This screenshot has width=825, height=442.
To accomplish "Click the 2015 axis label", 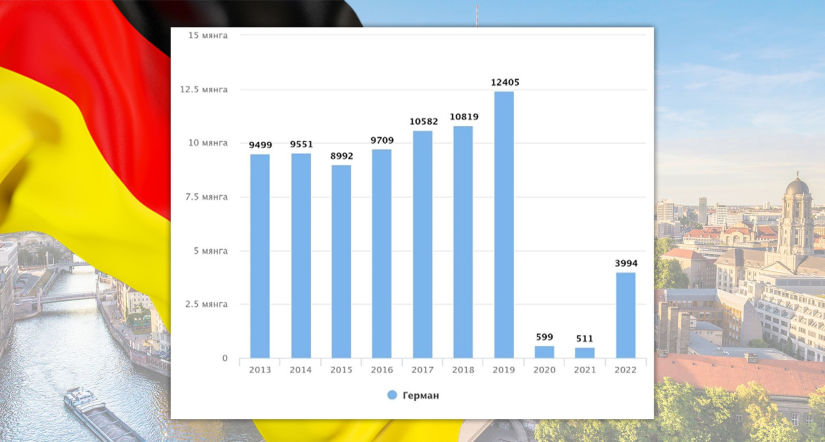I will pyautogui.click(x=341, y=370).
